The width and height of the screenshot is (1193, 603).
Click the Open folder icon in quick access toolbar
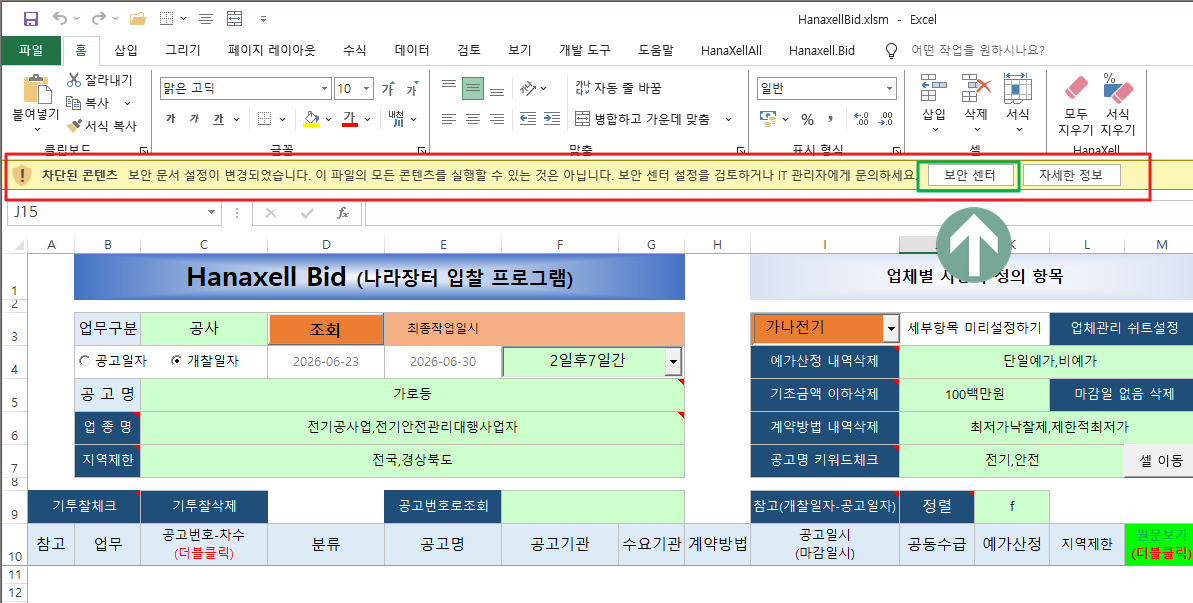click(x=138, y=19)
